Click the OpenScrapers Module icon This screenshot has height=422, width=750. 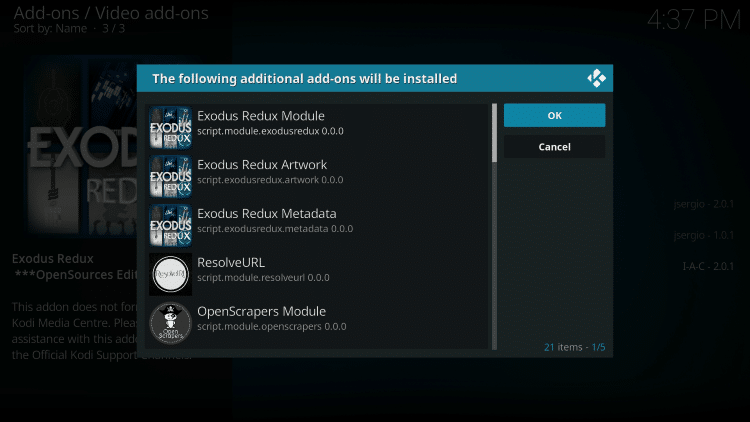170,323
